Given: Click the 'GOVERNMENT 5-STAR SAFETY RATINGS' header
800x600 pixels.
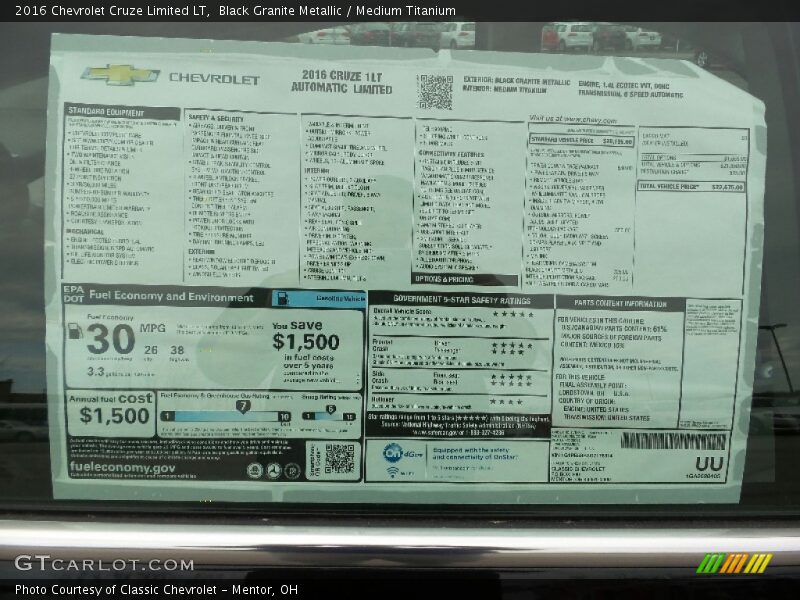Looking at the screenshot, I should point(461,300).
